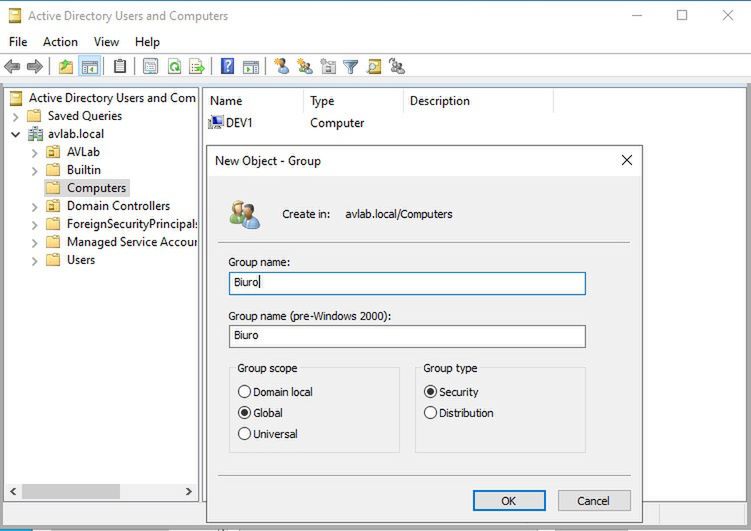Click the Refresh toolbar icon
This screenshot has height=531, width=751.
[174, 67]
